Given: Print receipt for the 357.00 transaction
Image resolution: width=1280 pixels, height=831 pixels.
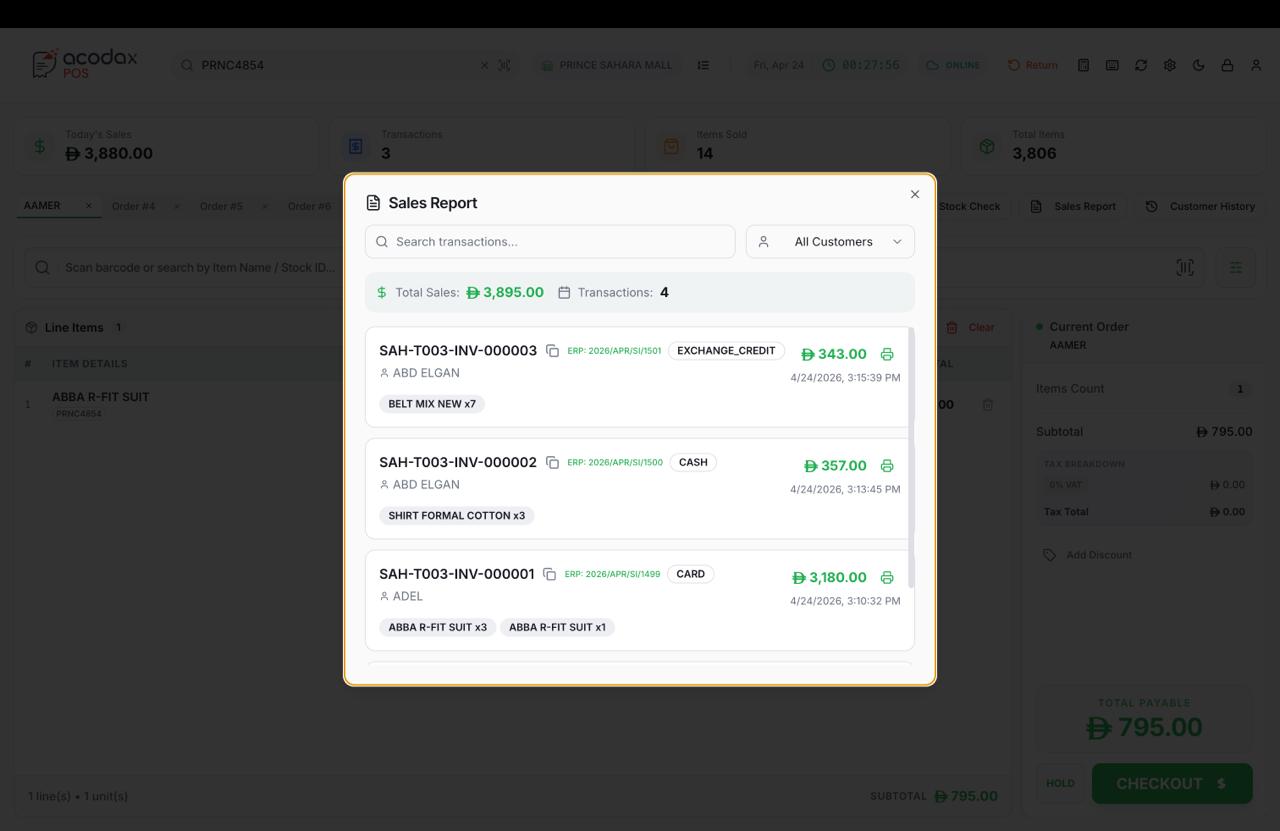Looking at the screenshot, I should coord(887,466).
